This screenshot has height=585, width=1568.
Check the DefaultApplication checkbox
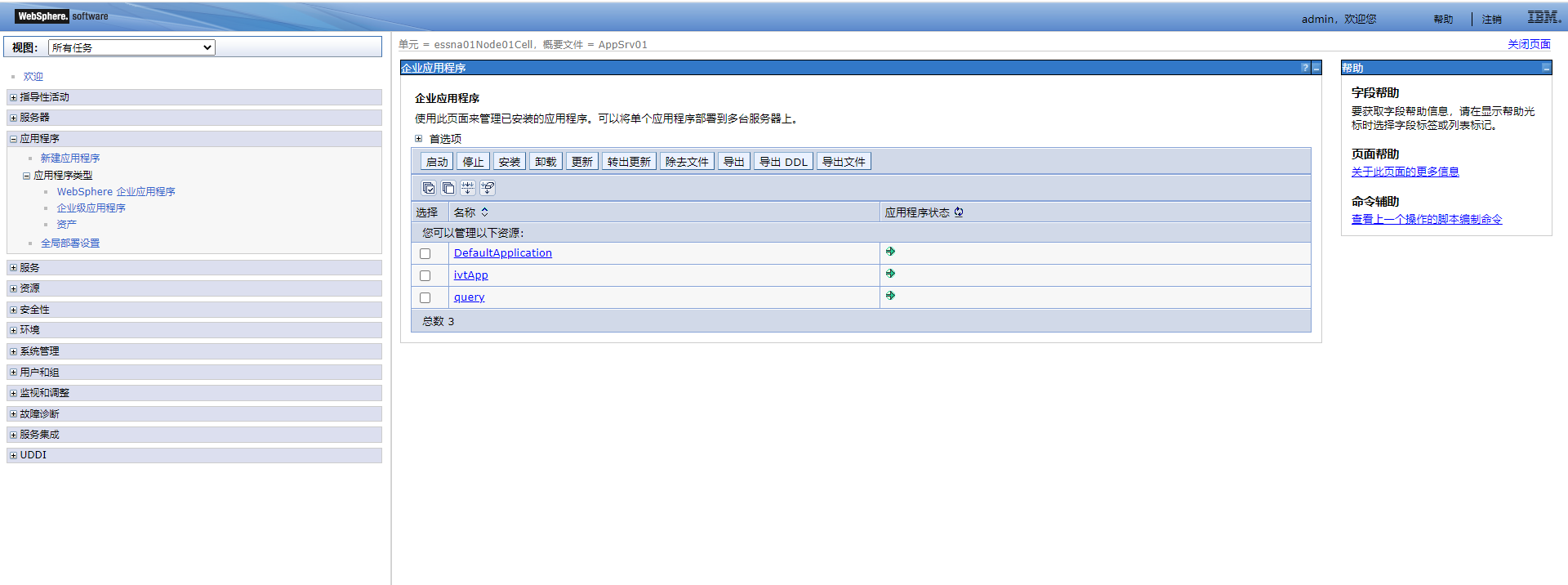[425, 253]
